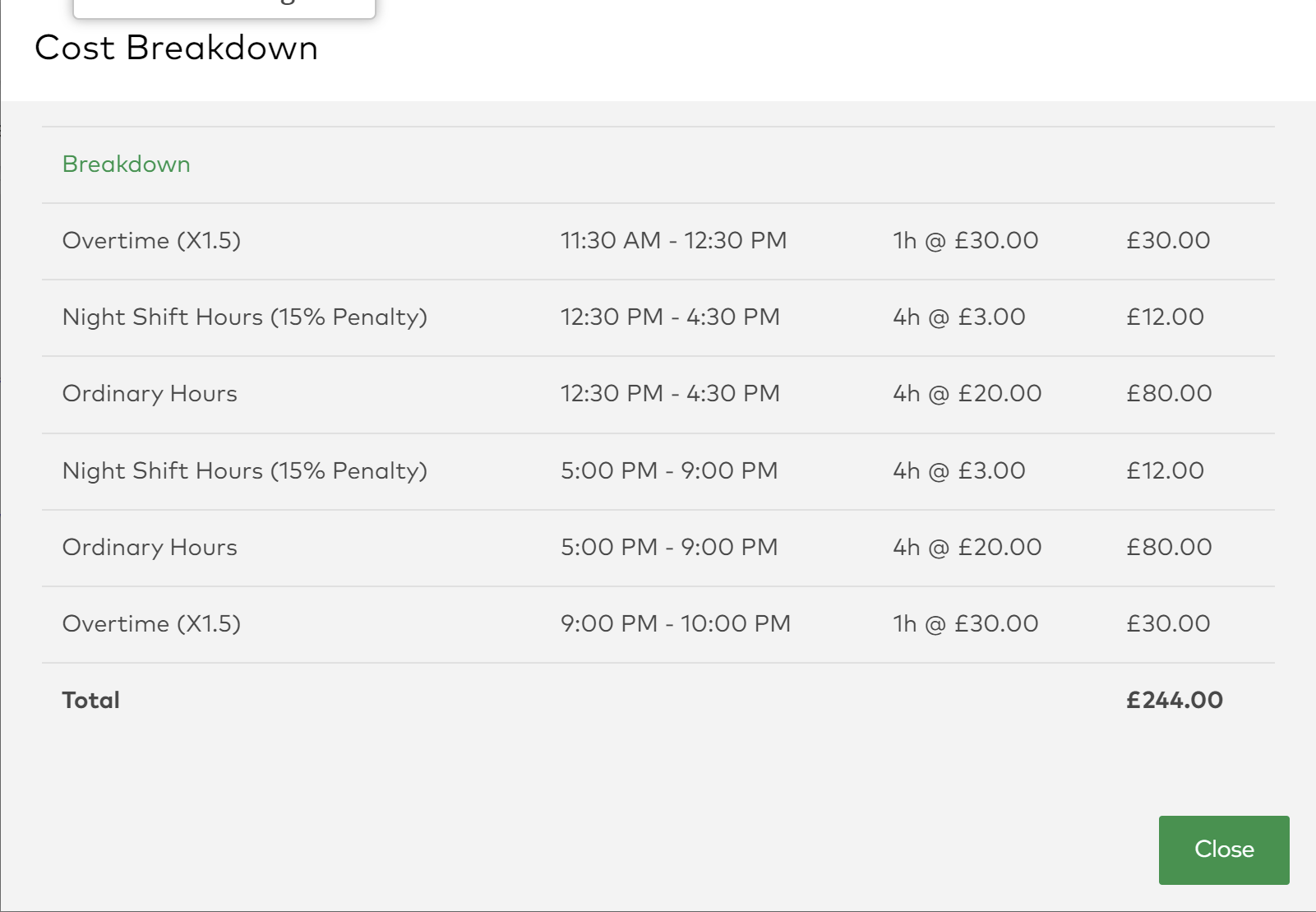The image size is (1316, 912).
Task: Select the 9:00 PM - 10:00 PM time range
Action: tap(675, 623)
